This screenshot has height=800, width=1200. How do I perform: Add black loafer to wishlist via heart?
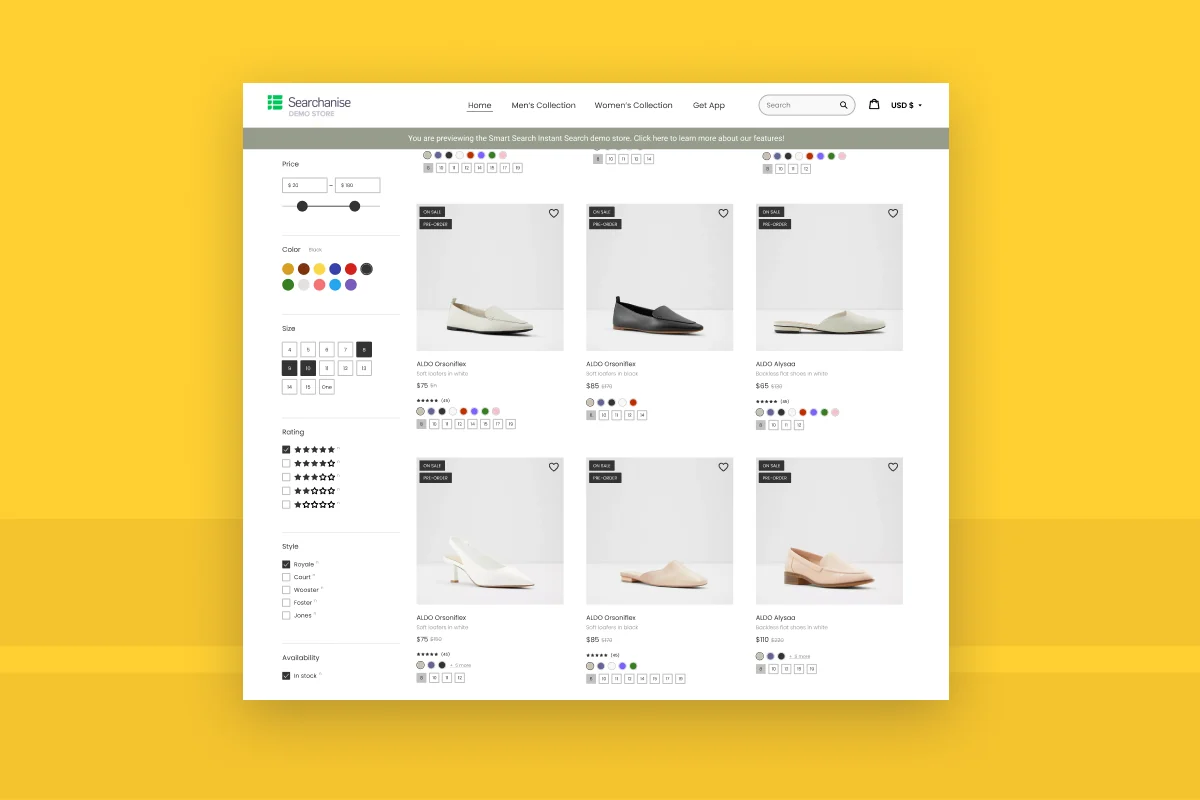click(x=723, y=213)
